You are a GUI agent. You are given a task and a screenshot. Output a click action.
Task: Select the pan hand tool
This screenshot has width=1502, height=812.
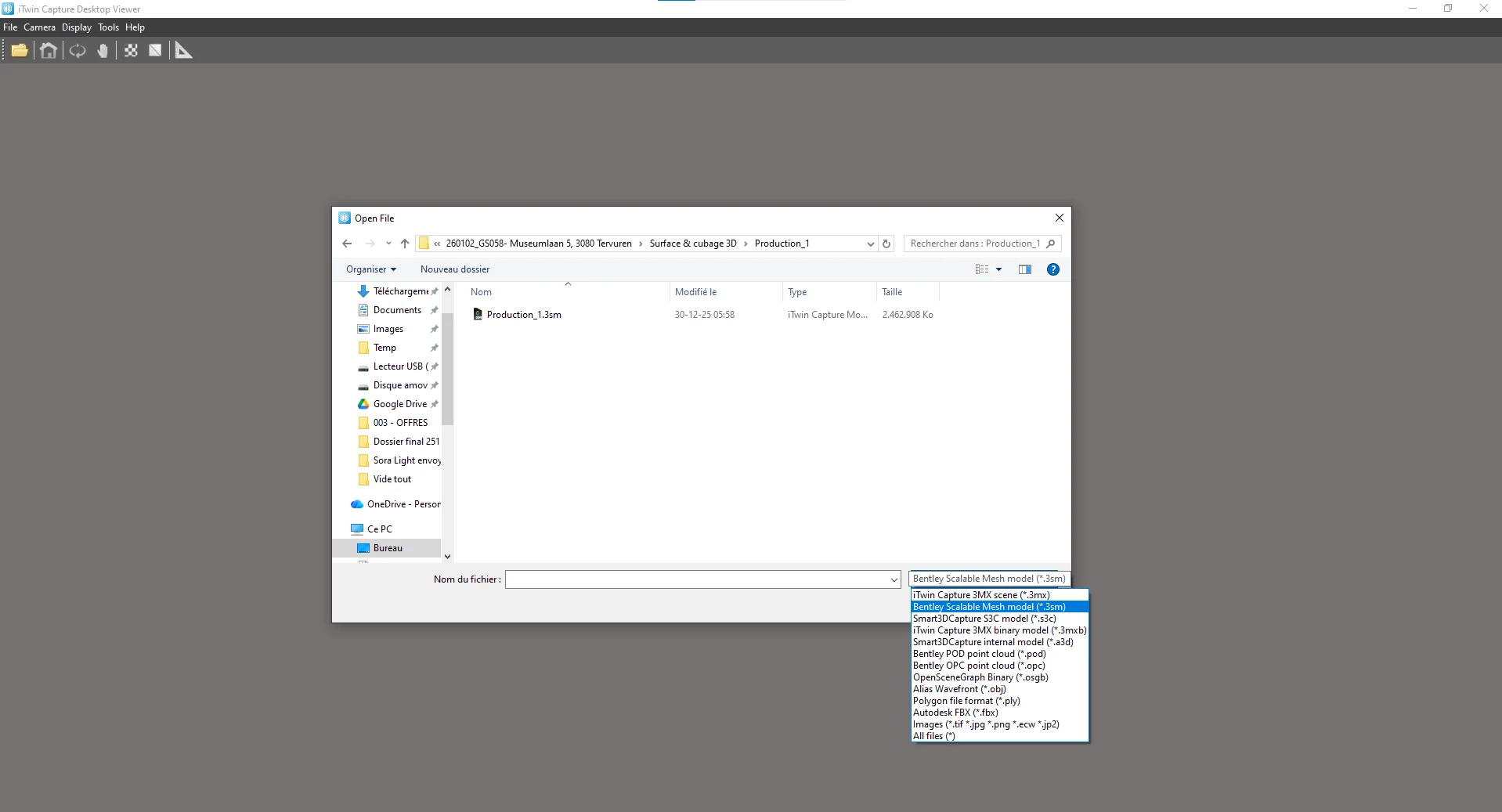[103, 51]
